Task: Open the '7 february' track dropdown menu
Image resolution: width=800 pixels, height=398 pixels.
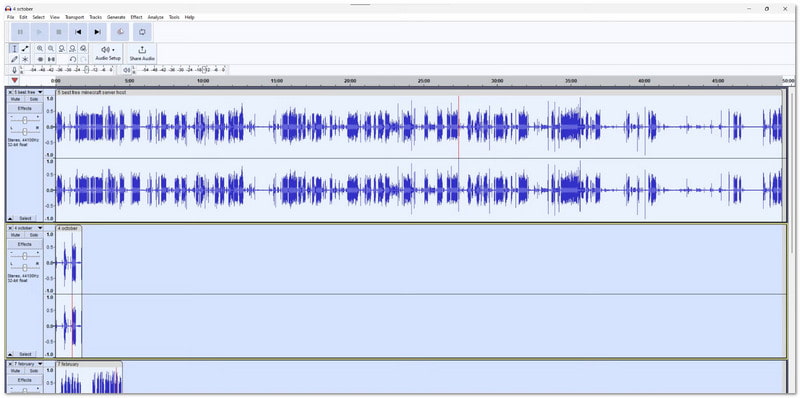Action: pyautogui.click(x=40, y=364)
